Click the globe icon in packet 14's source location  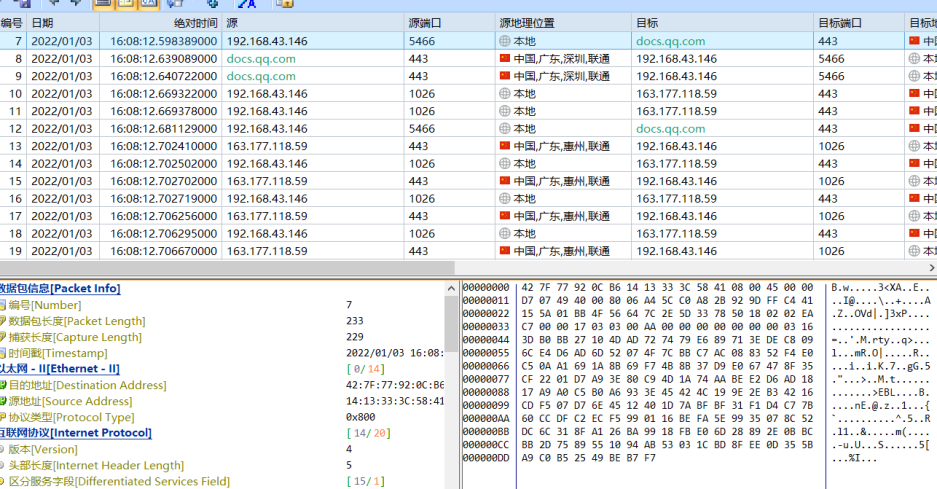[x=505, y=163]
